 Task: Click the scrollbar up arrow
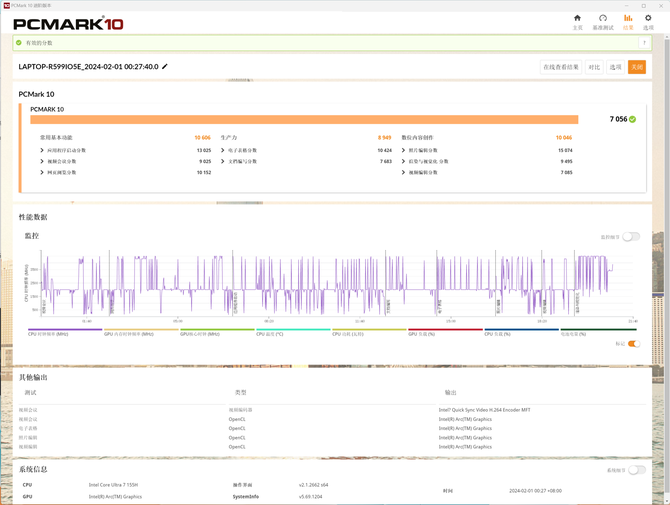click(667, 37)
